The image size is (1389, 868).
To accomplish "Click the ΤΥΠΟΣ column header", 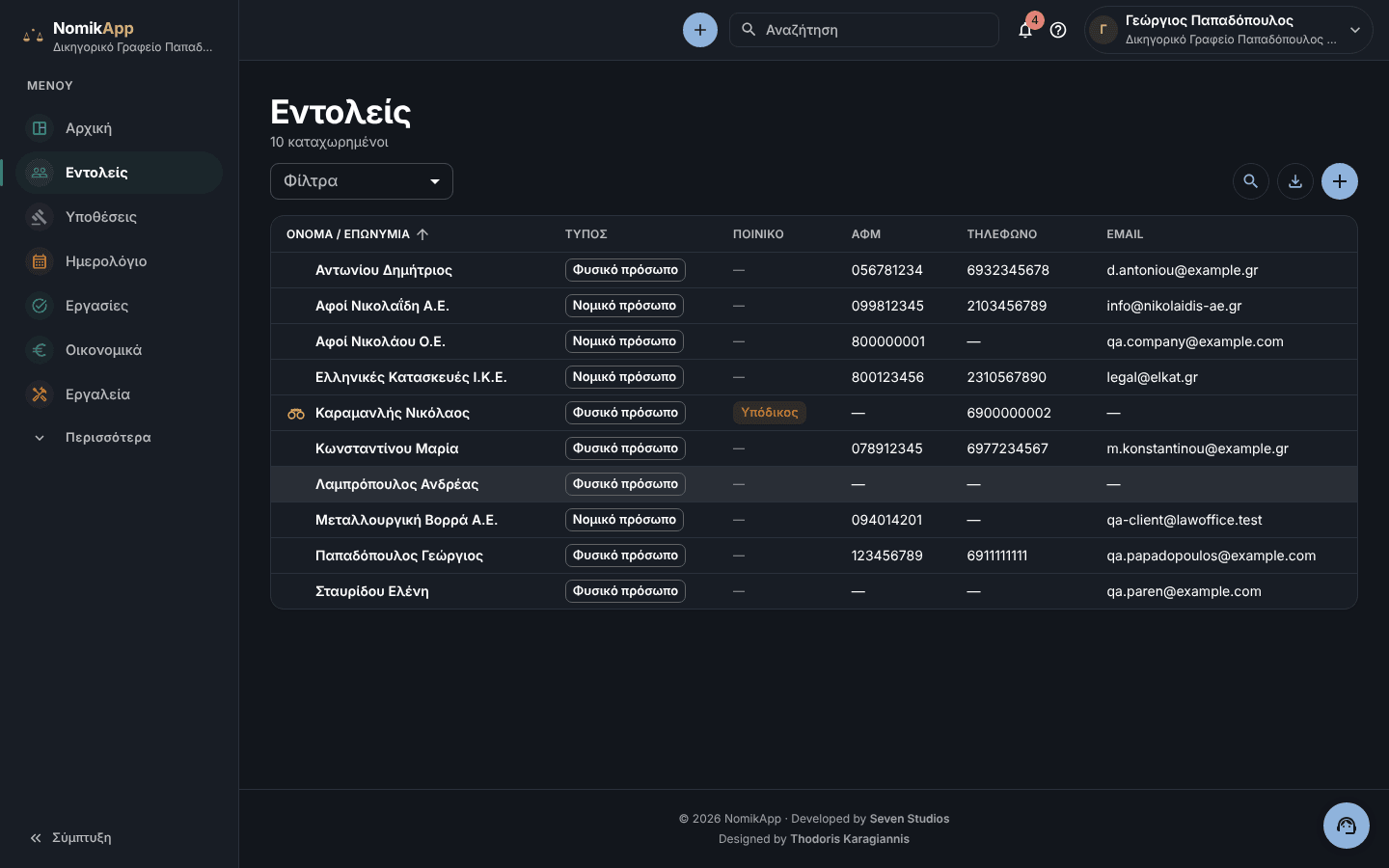I will click(586, 234).
